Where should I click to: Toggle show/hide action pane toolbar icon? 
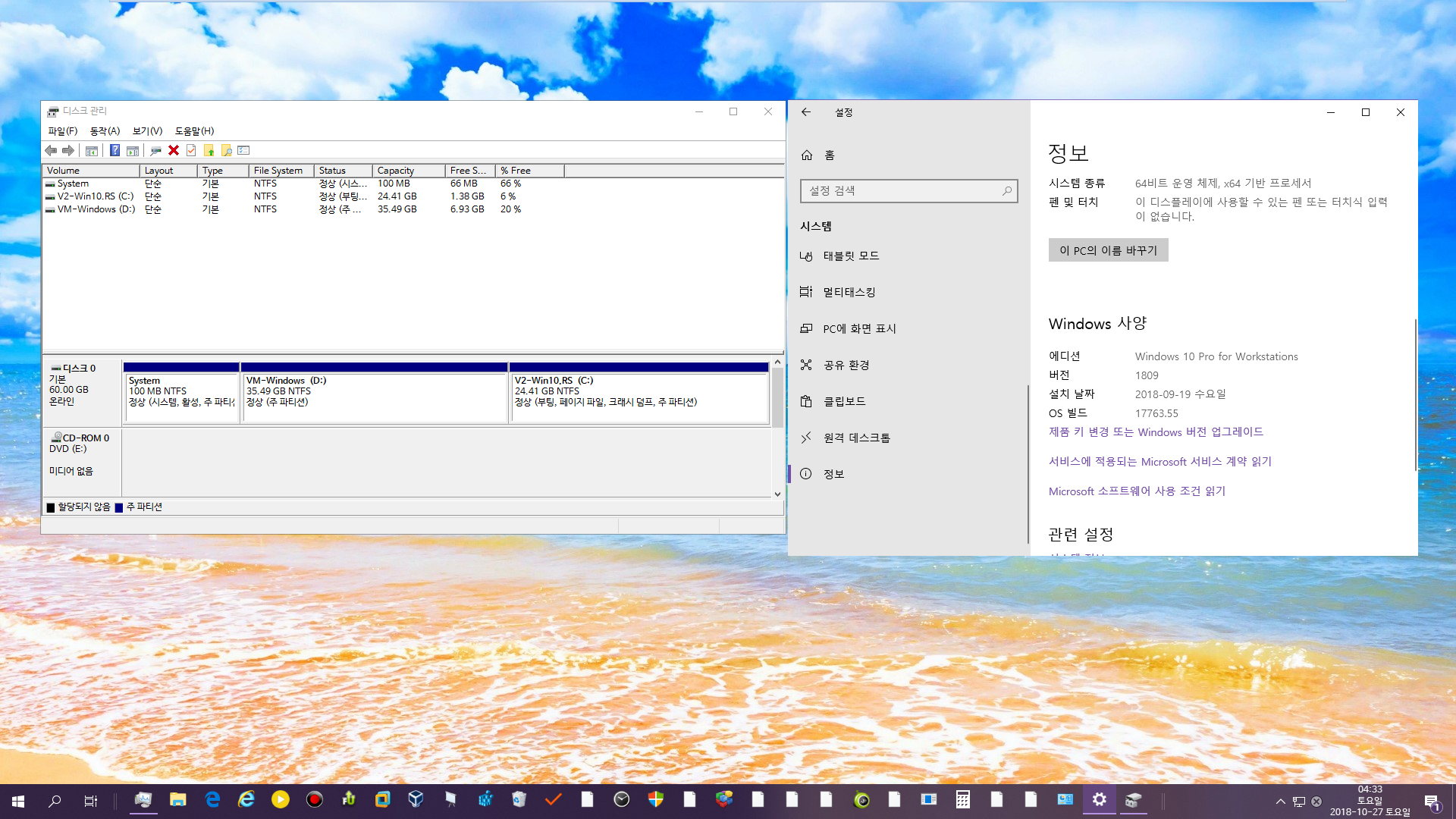pyautogui.click(x=133, y=150)
